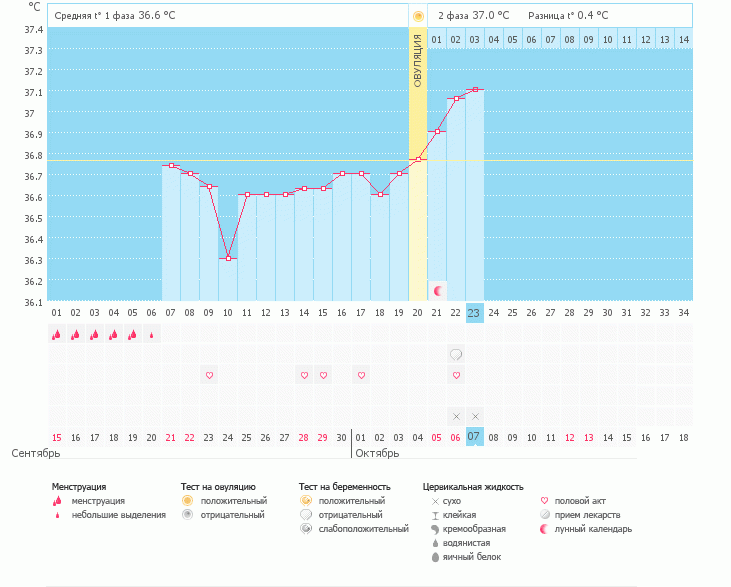Click the lunar calendar moon icon in the chart

pos(437,290)
